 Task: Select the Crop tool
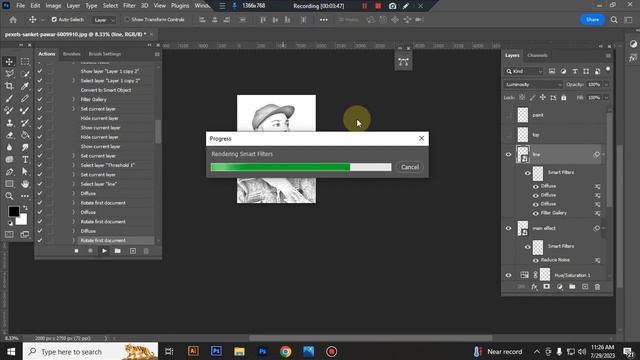(x=9, y=86)
